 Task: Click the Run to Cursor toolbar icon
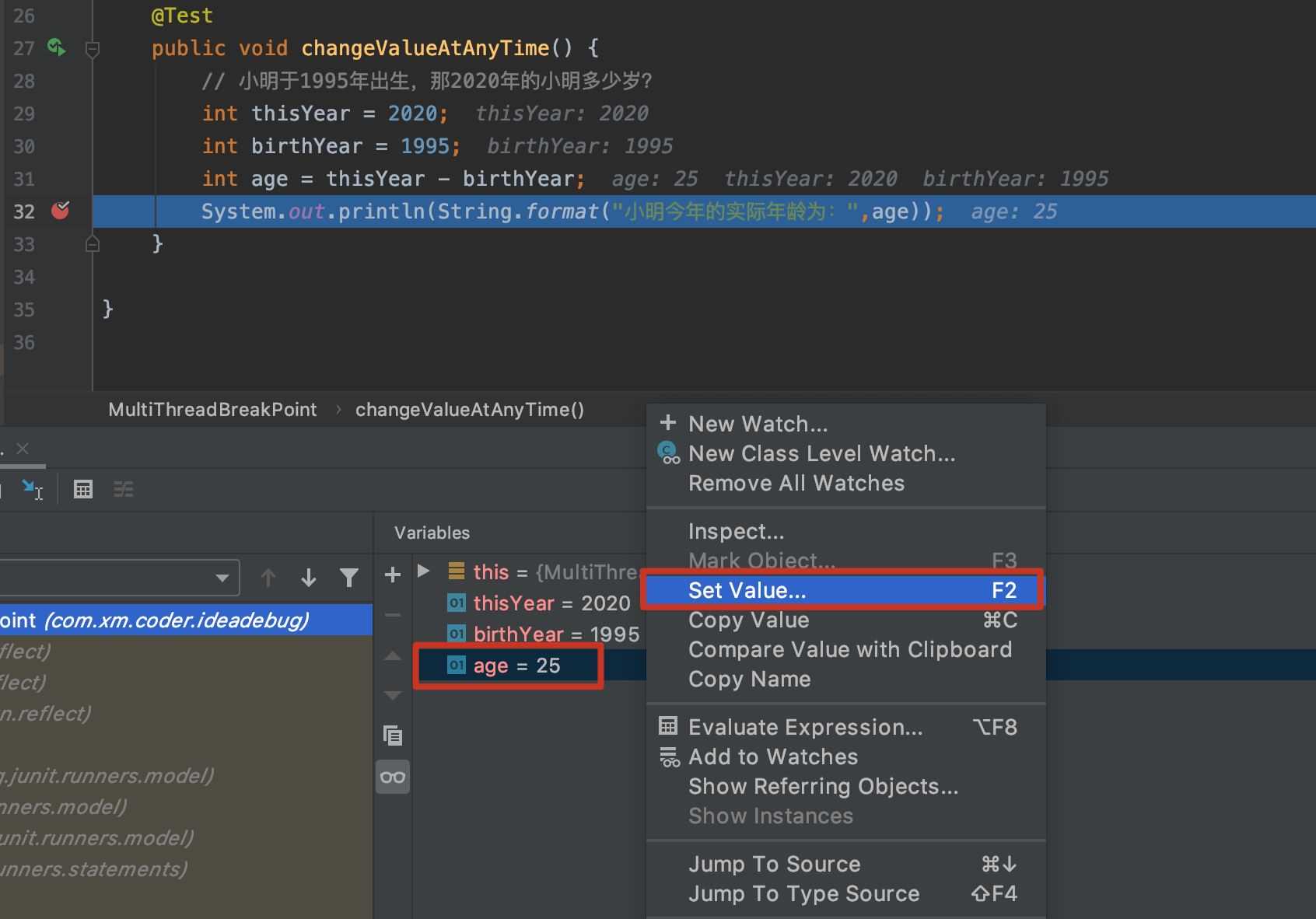(x=33, y=489)
